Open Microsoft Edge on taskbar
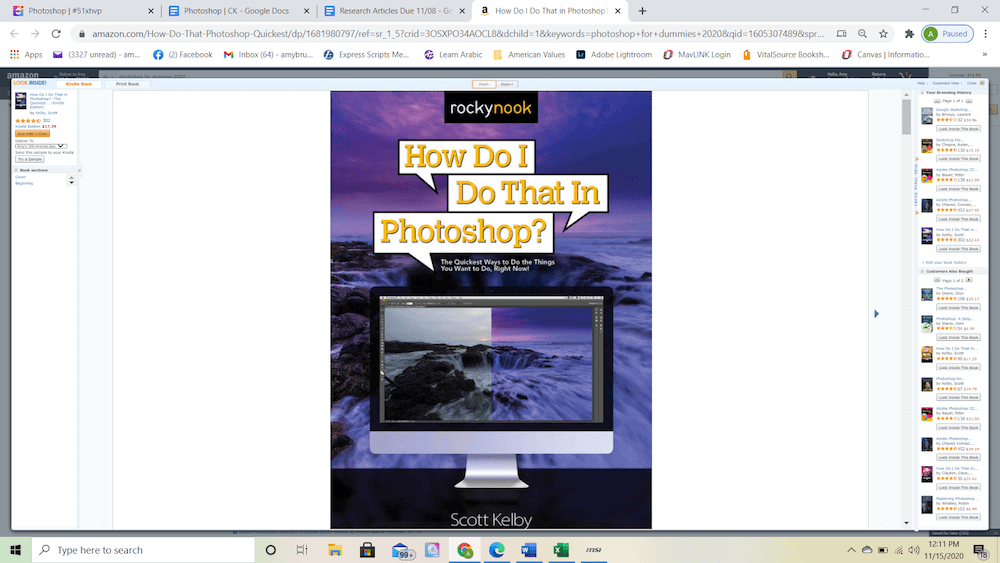Screen dimensions: 1000x563 pos(497,550)
